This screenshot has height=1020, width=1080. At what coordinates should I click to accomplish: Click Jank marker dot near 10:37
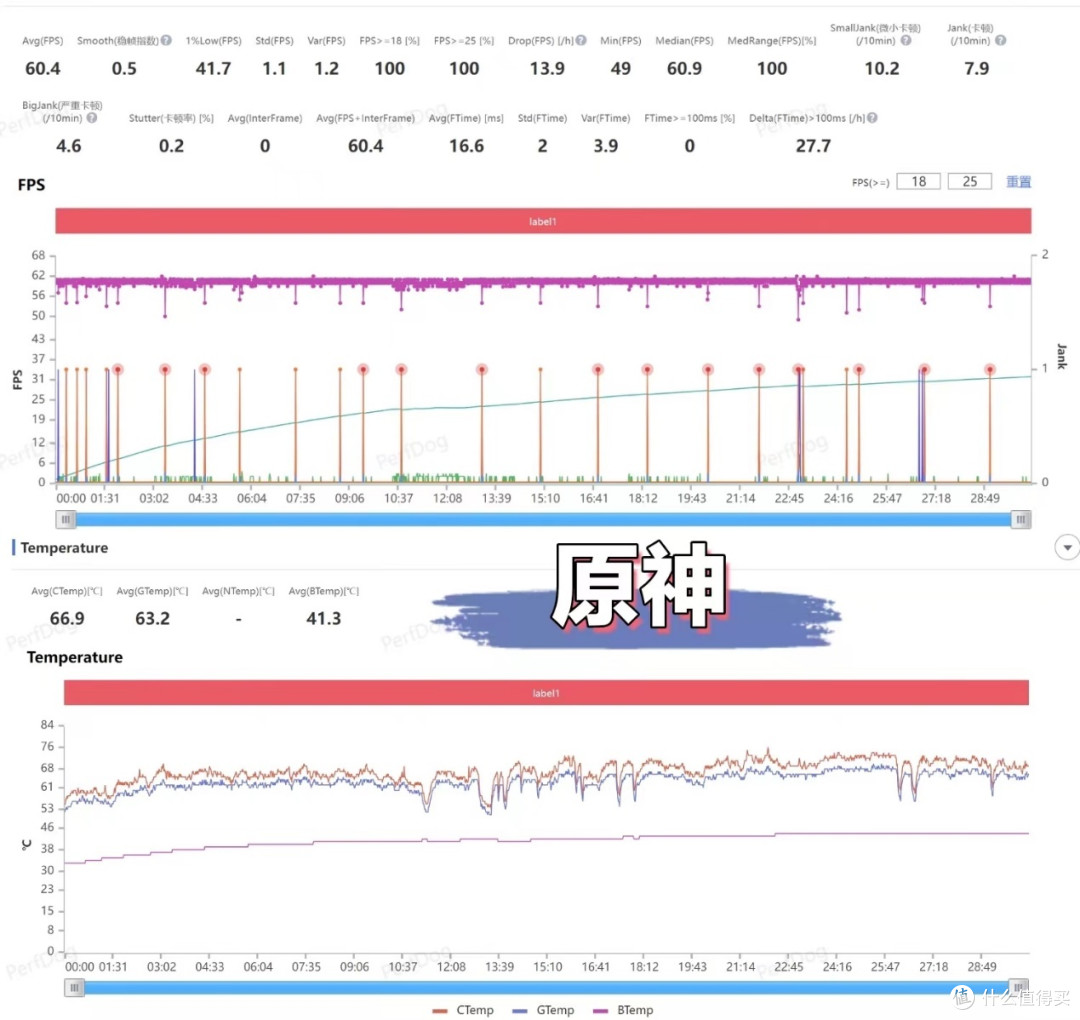point(401,370)
